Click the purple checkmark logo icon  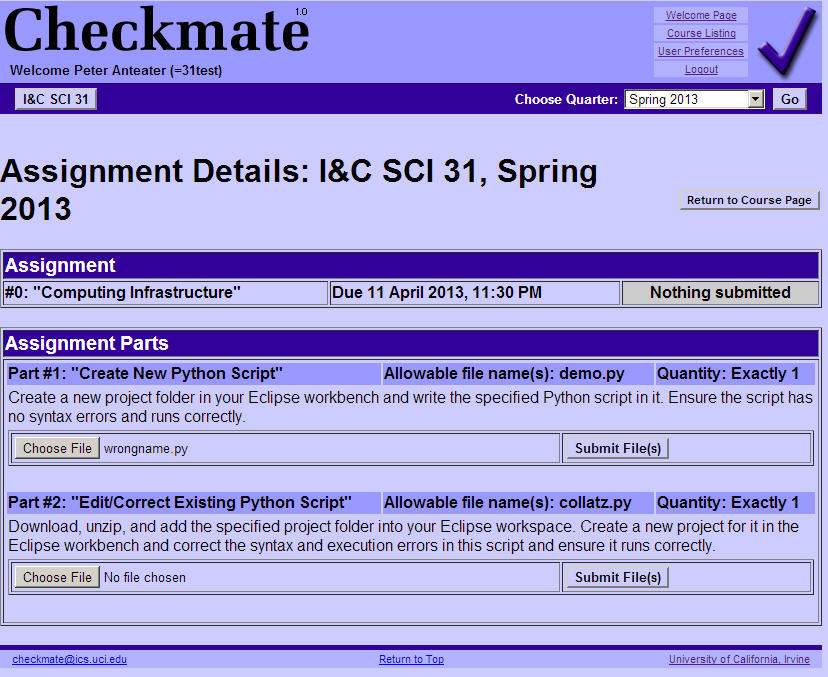(x=787, y=42)
